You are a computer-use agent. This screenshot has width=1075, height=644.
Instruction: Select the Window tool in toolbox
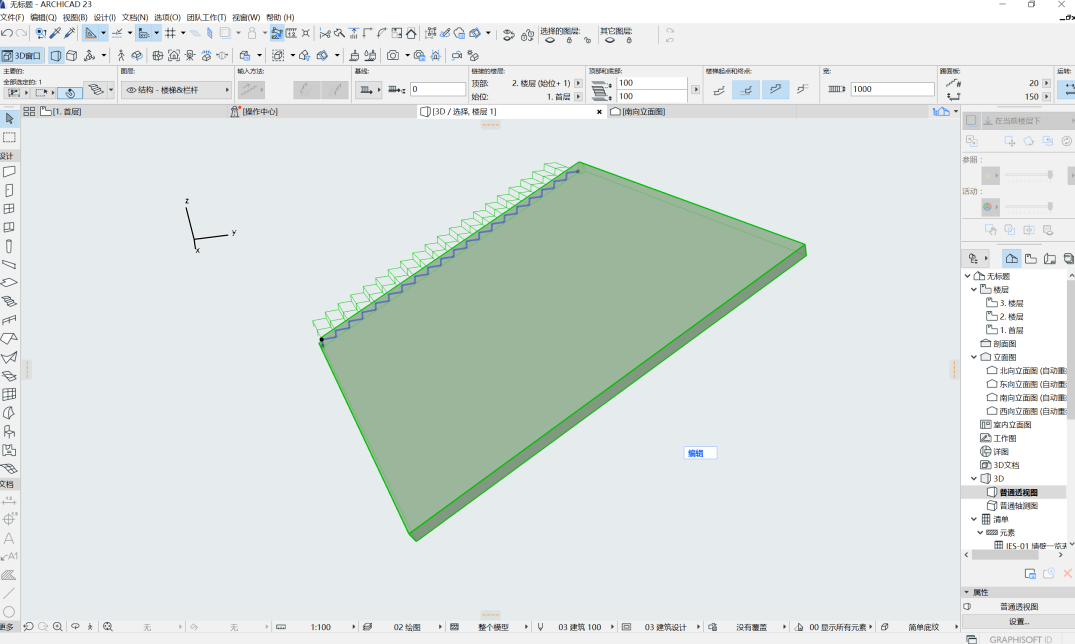pyautogui.click(x=9, y=208)
